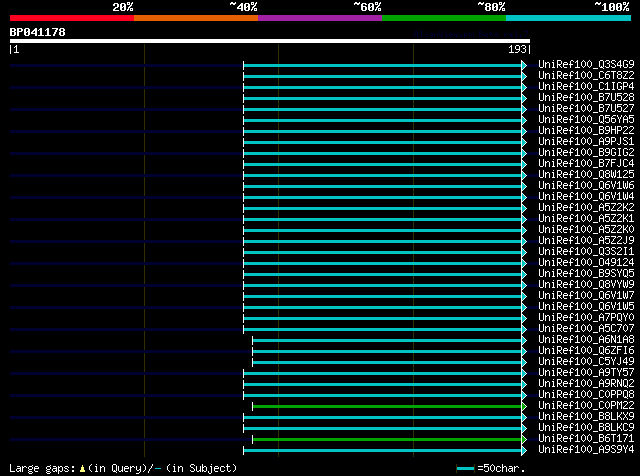640x476 pixels.
Task: Select the UniRef100_A5C707 label
Action: click(586, 329)
